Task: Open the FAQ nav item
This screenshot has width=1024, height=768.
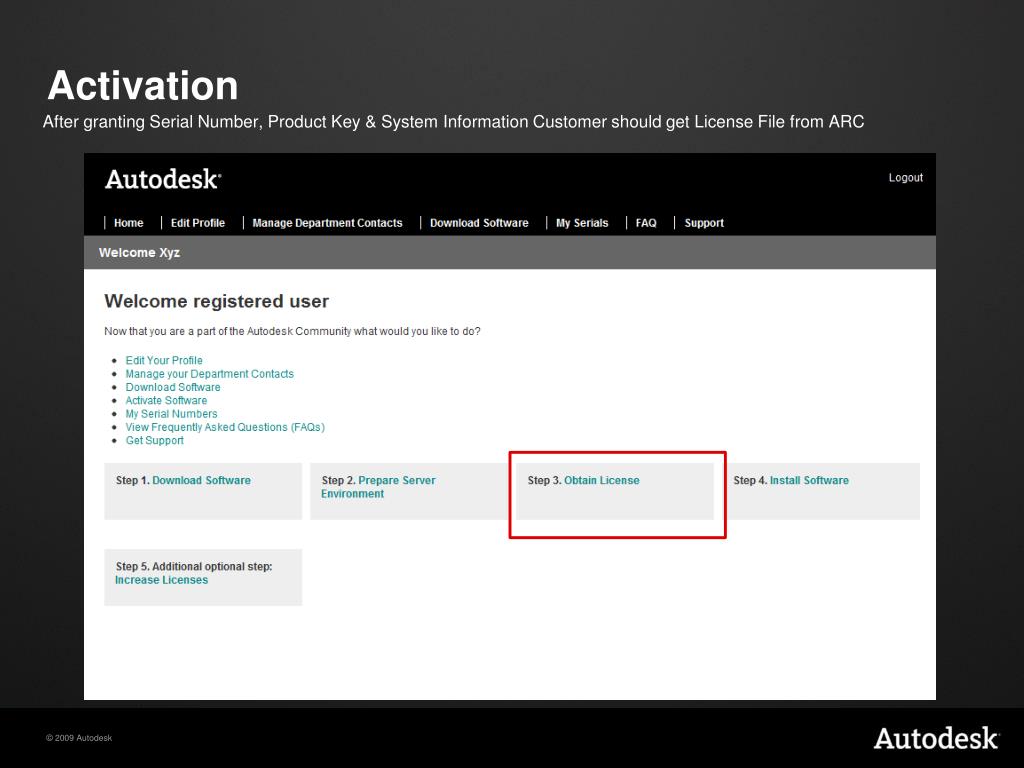Action: point(645,223)
